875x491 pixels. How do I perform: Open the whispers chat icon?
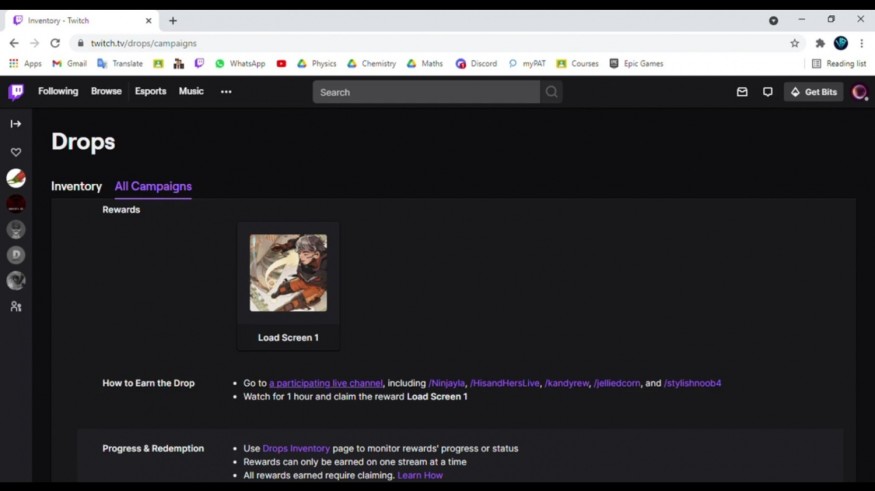pyautogui.click(x=768, y=92)
